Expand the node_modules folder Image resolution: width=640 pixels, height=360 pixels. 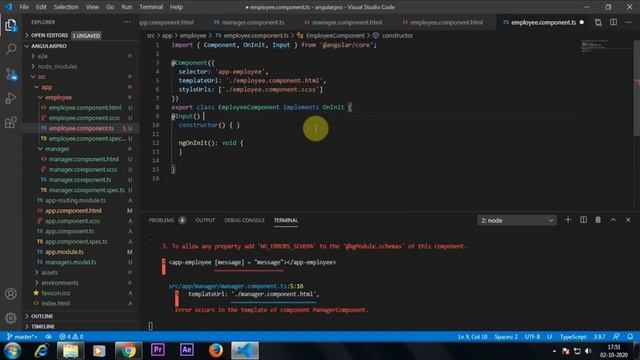[57, 67]
